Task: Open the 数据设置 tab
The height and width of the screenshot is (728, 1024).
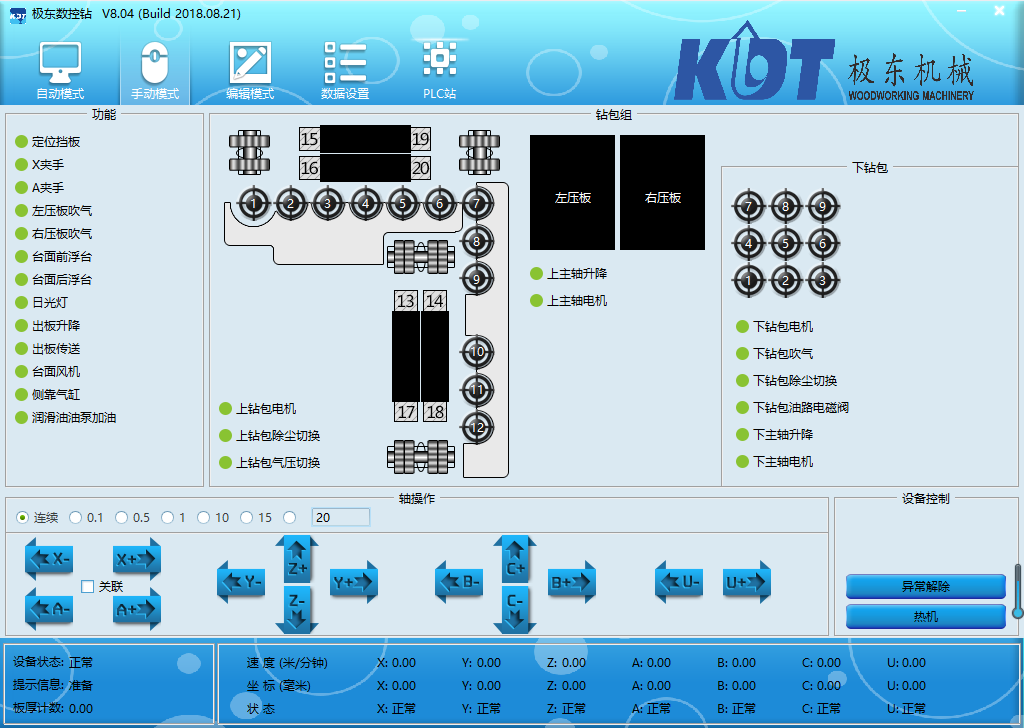Action: 345,71
